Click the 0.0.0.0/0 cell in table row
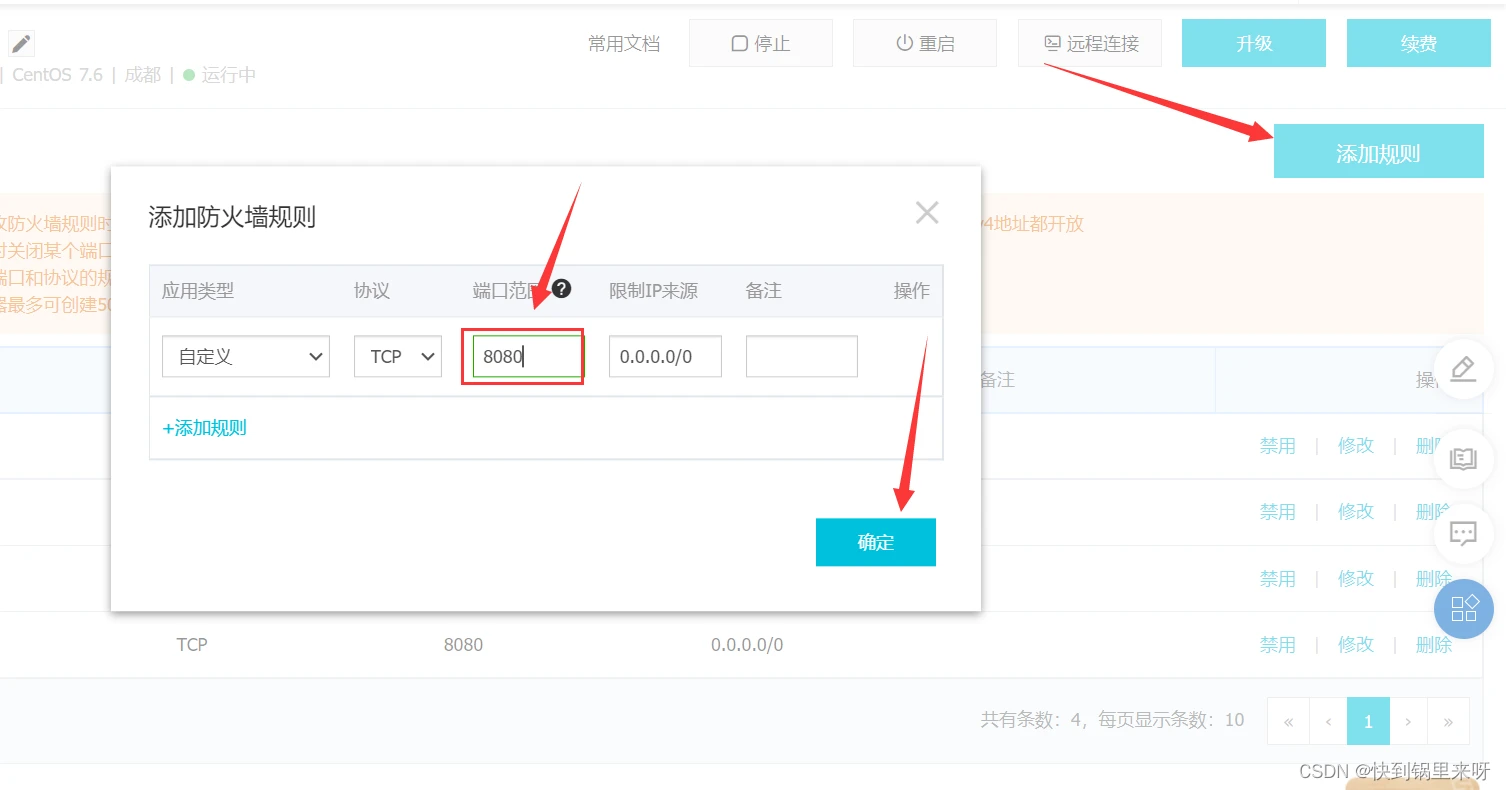 click(747, 645)
